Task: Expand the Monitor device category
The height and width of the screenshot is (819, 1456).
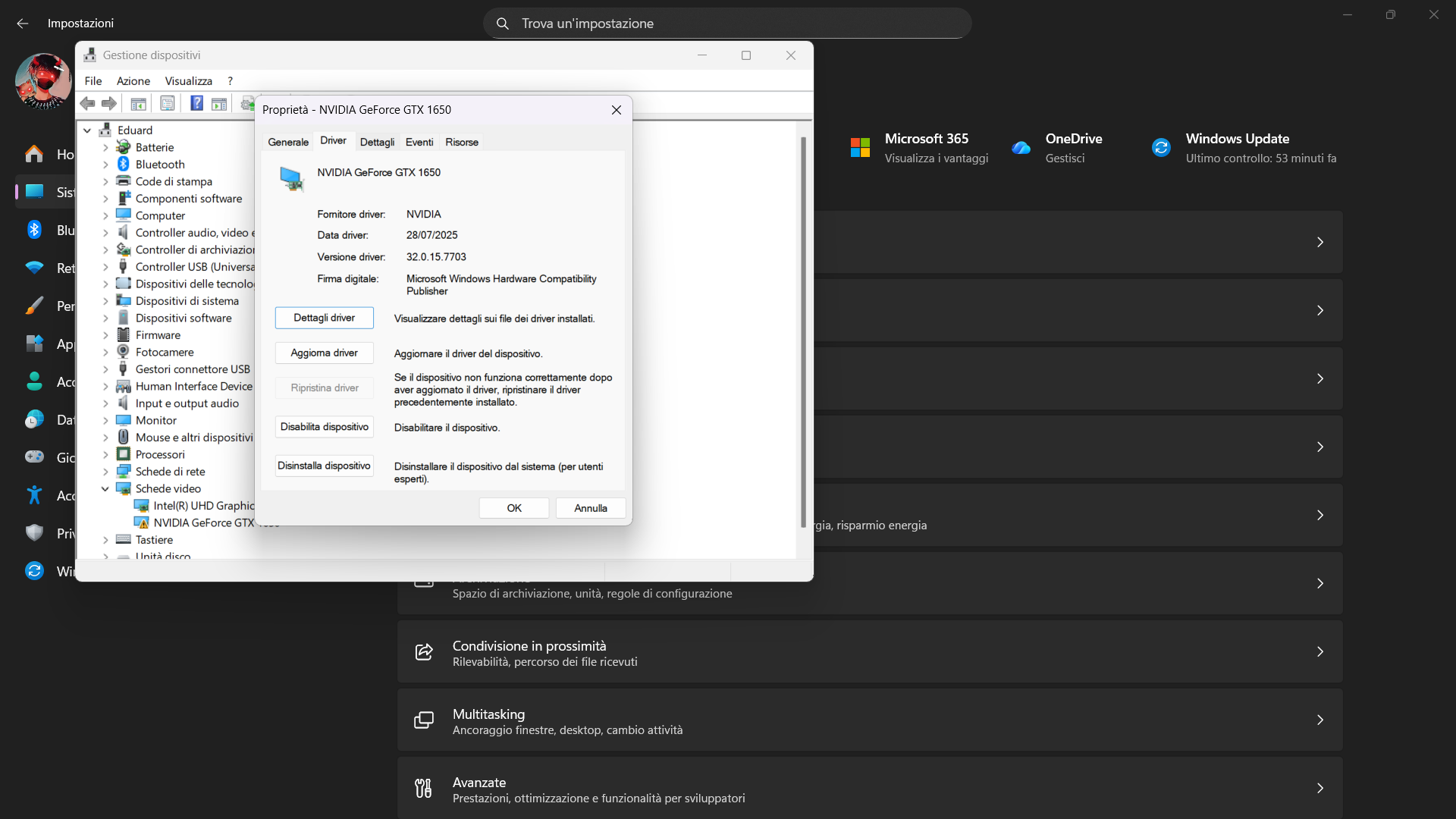Action: [x=105, y=421]
